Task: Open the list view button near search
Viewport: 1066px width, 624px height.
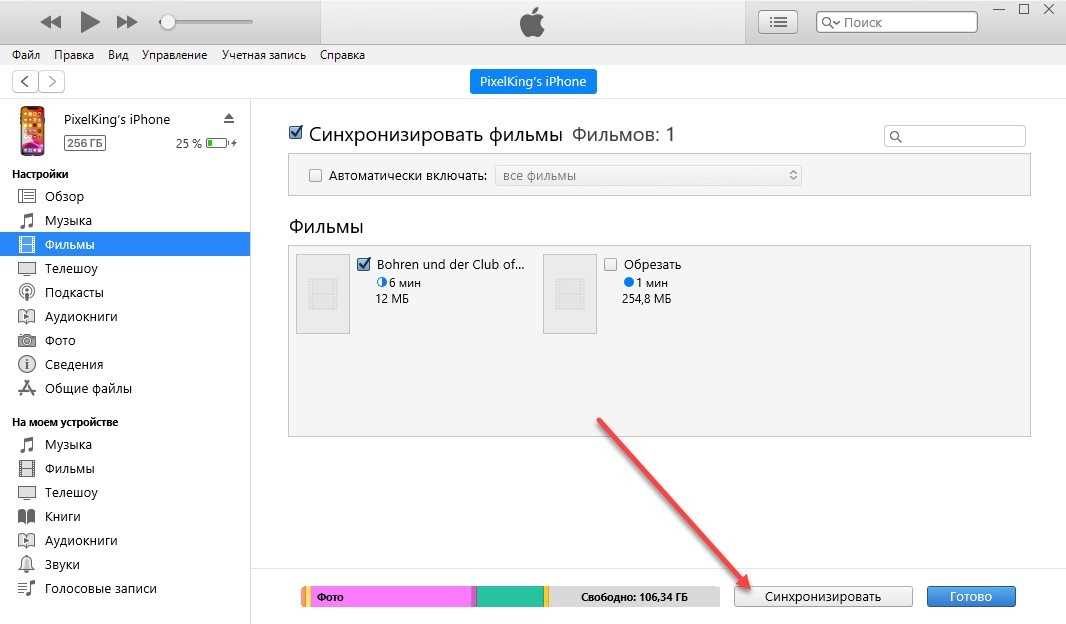Action: (x=779, y=22)
